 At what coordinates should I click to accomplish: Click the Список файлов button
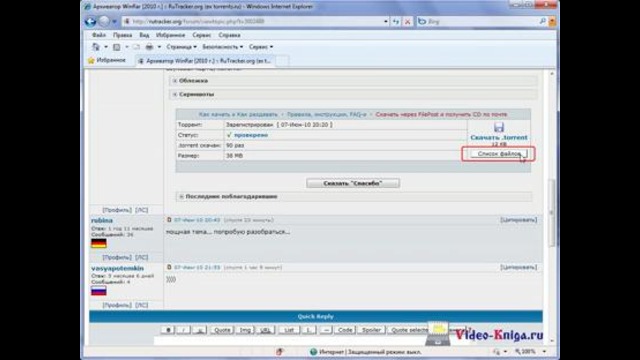(x=499, y=154)
